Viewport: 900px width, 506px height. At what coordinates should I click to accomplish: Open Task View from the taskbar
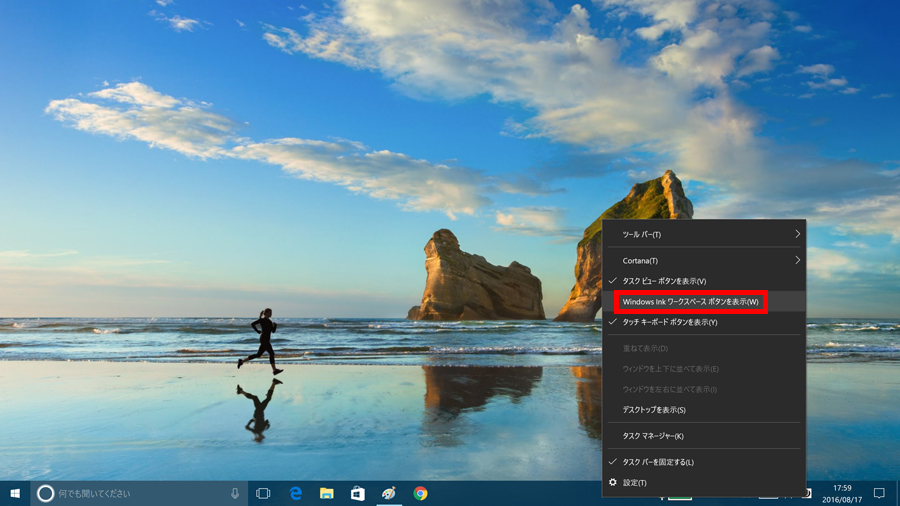point(263,493)
